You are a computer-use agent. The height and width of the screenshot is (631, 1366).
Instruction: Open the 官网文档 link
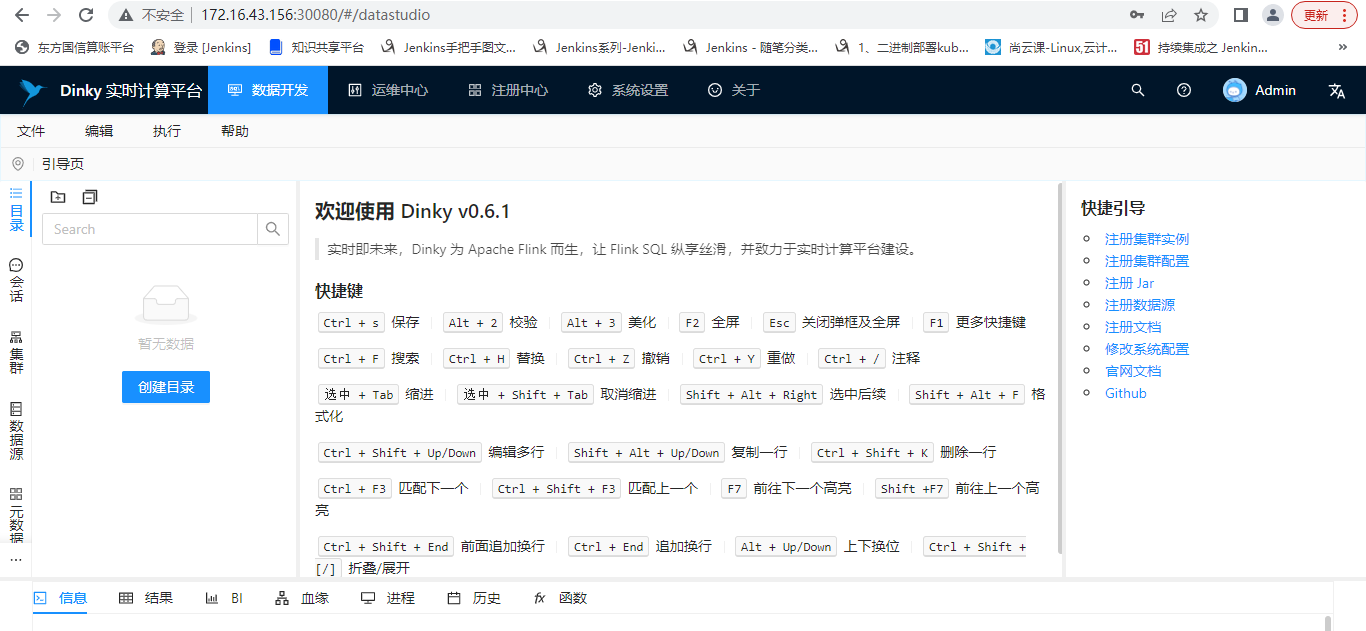pyautogui.click(x=1133, y=371)
